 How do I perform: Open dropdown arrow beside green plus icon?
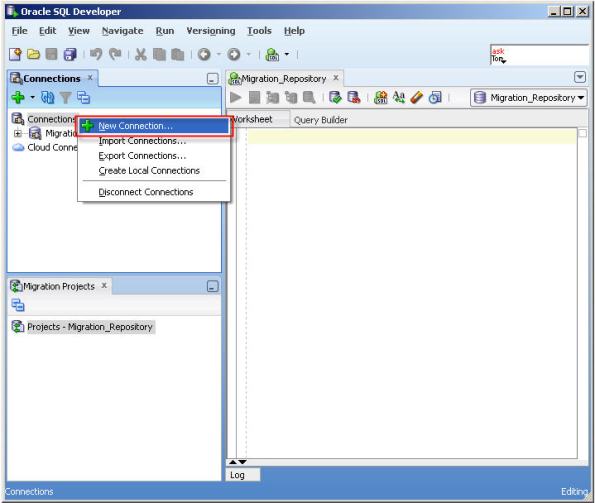(x=33, y=98)
